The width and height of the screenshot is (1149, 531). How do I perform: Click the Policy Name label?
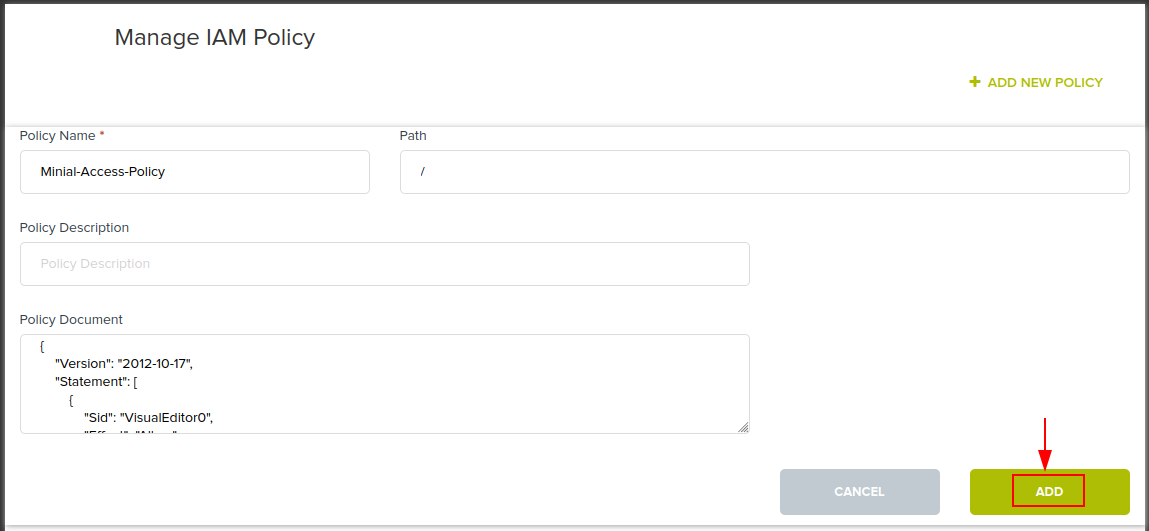pyautogui.click(x=57, y=136)
